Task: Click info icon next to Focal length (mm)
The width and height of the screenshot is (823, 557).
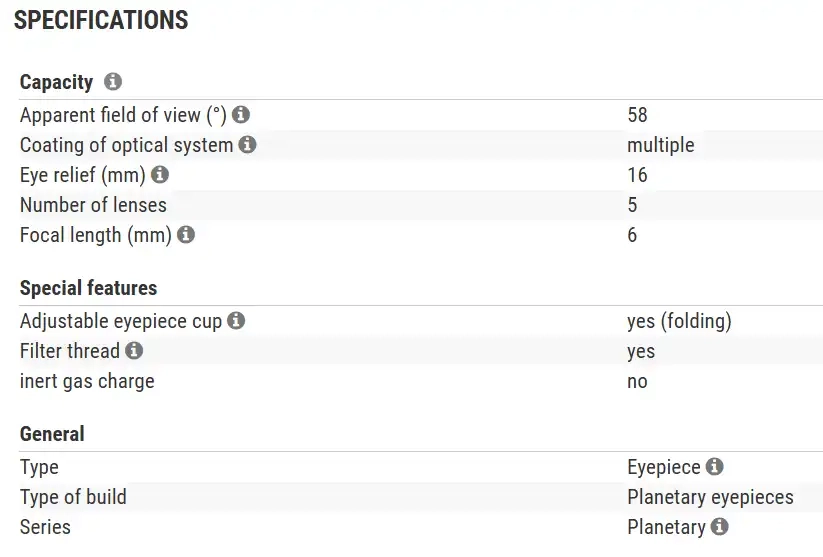Action: tap(186, 235)
